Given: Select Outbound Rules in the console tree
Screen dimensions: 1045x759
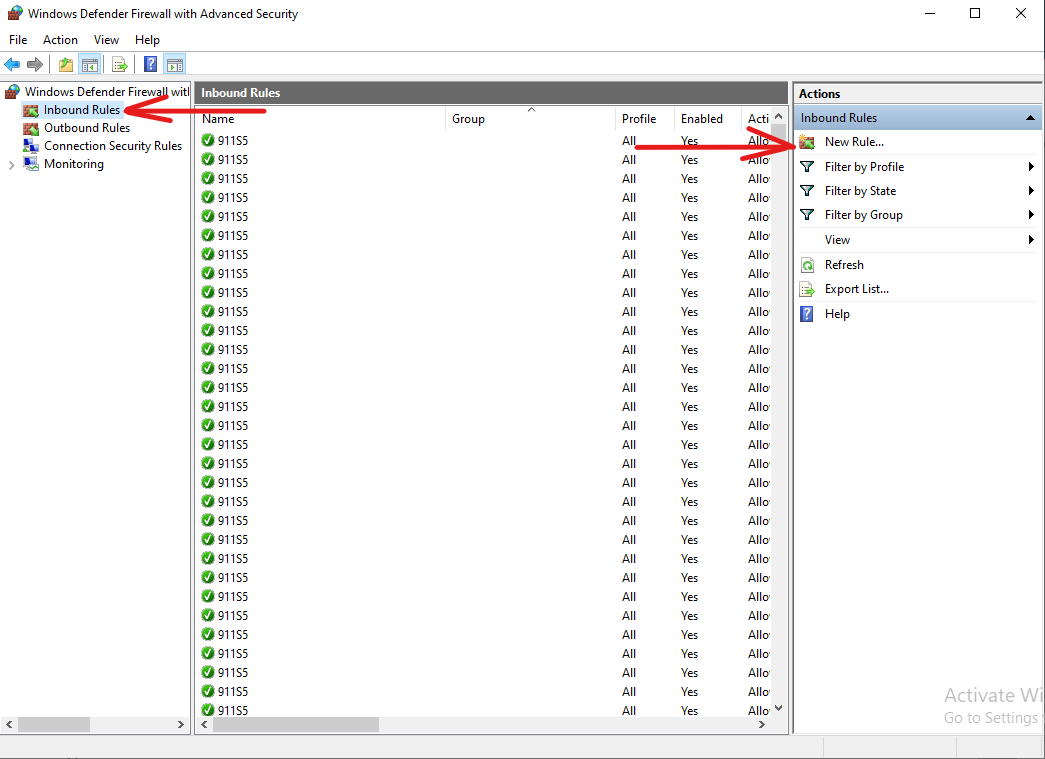Looking at the screenshot, I should [x=87, y=128].
